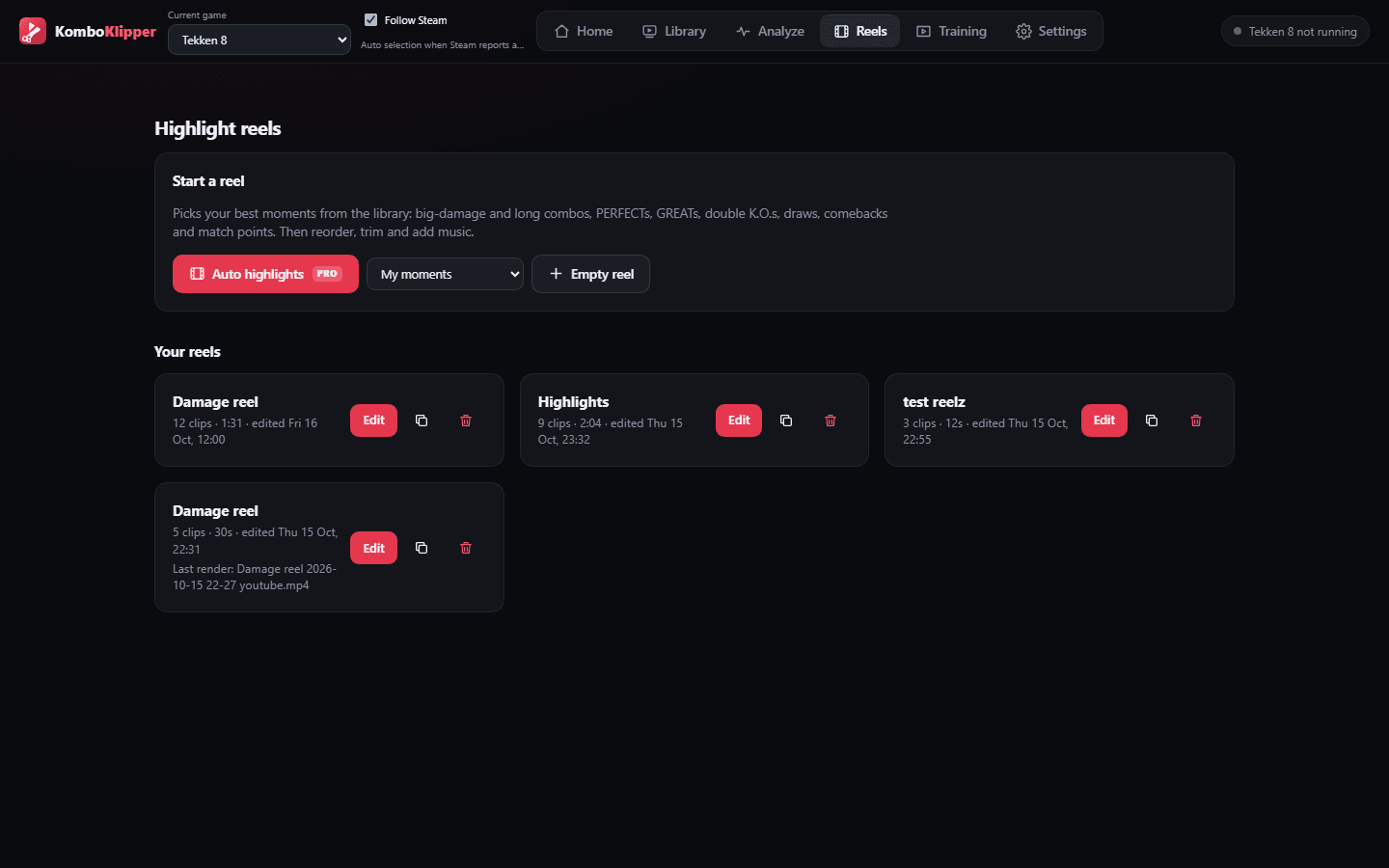Duplicate the Highlights reel
The image size is (1389, 868).
[x=786, y=420]
